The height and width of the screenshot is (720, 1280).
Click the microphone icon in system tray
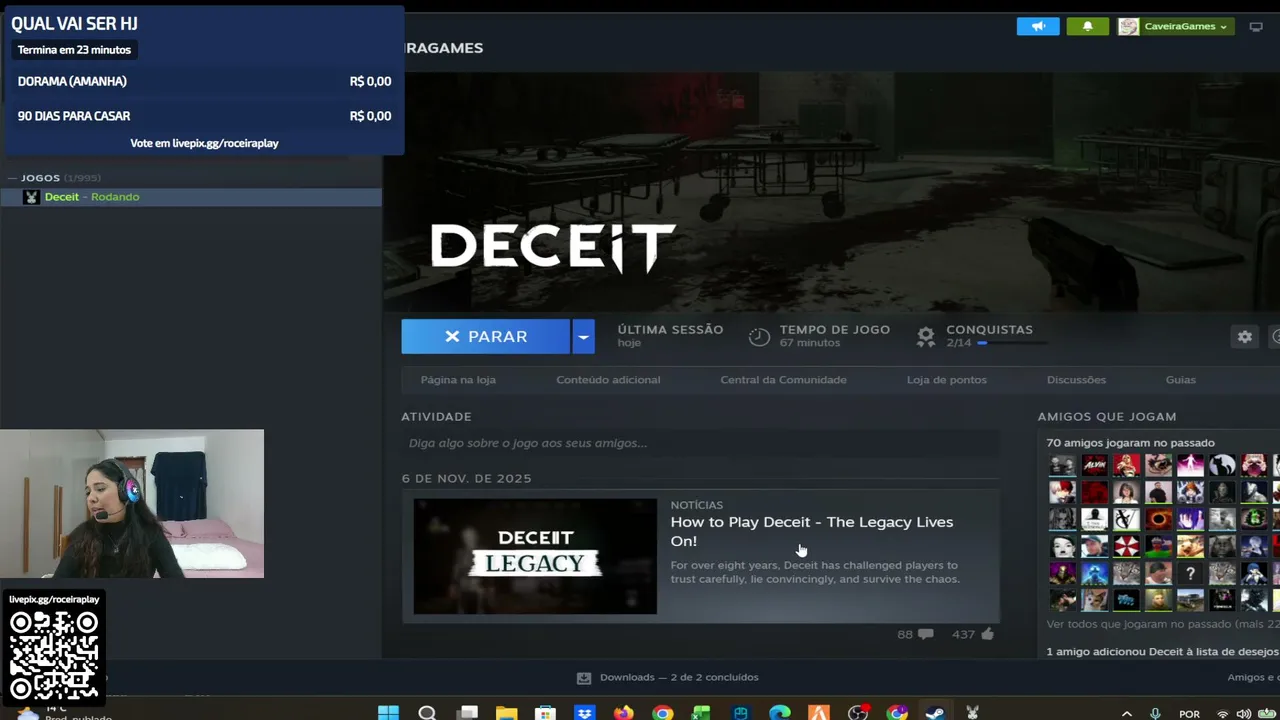pyautogui.click(x=1155, y=714)
